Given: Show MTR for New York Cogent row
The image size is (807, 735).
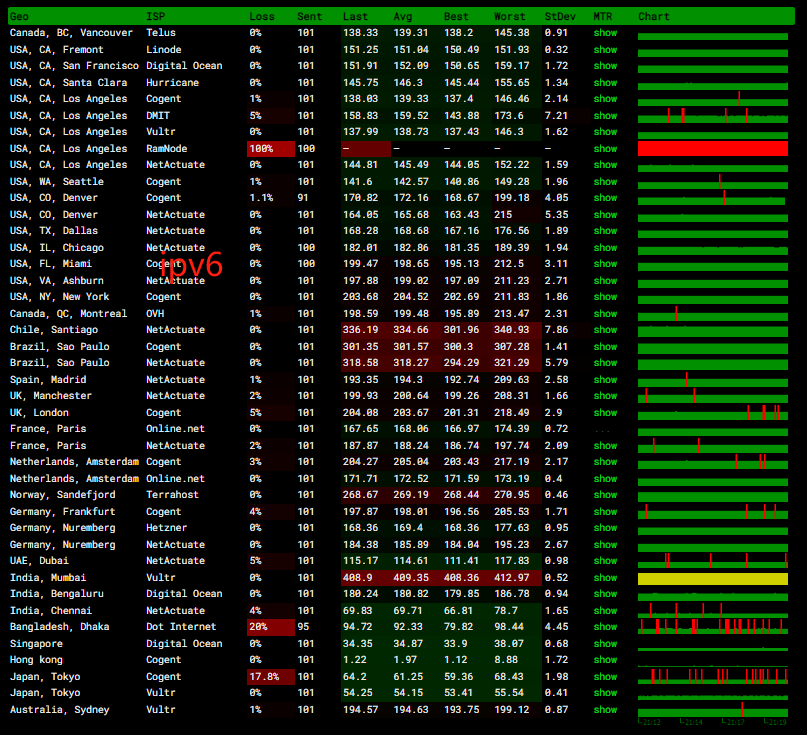Looking at the screenshot, I should (x=605, y=297).
